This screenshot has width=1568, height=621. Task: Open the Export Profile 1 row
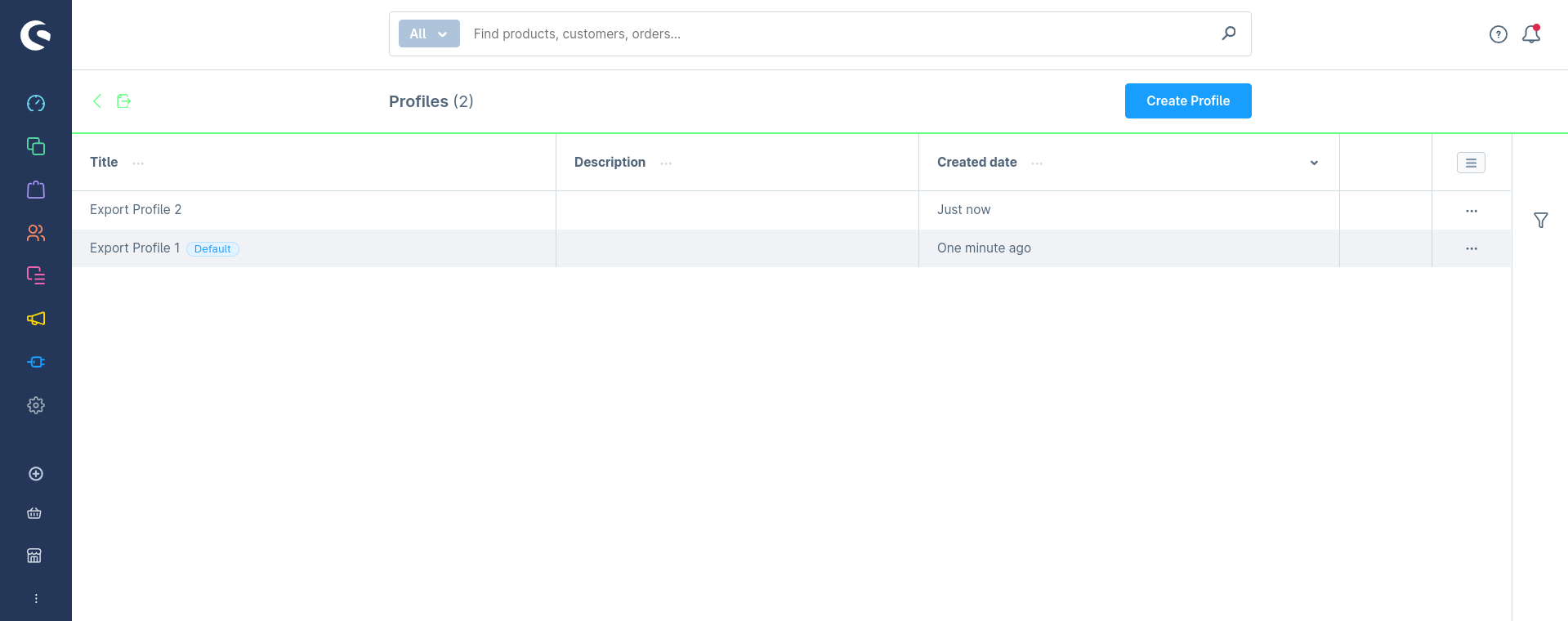tap(791, 248)
